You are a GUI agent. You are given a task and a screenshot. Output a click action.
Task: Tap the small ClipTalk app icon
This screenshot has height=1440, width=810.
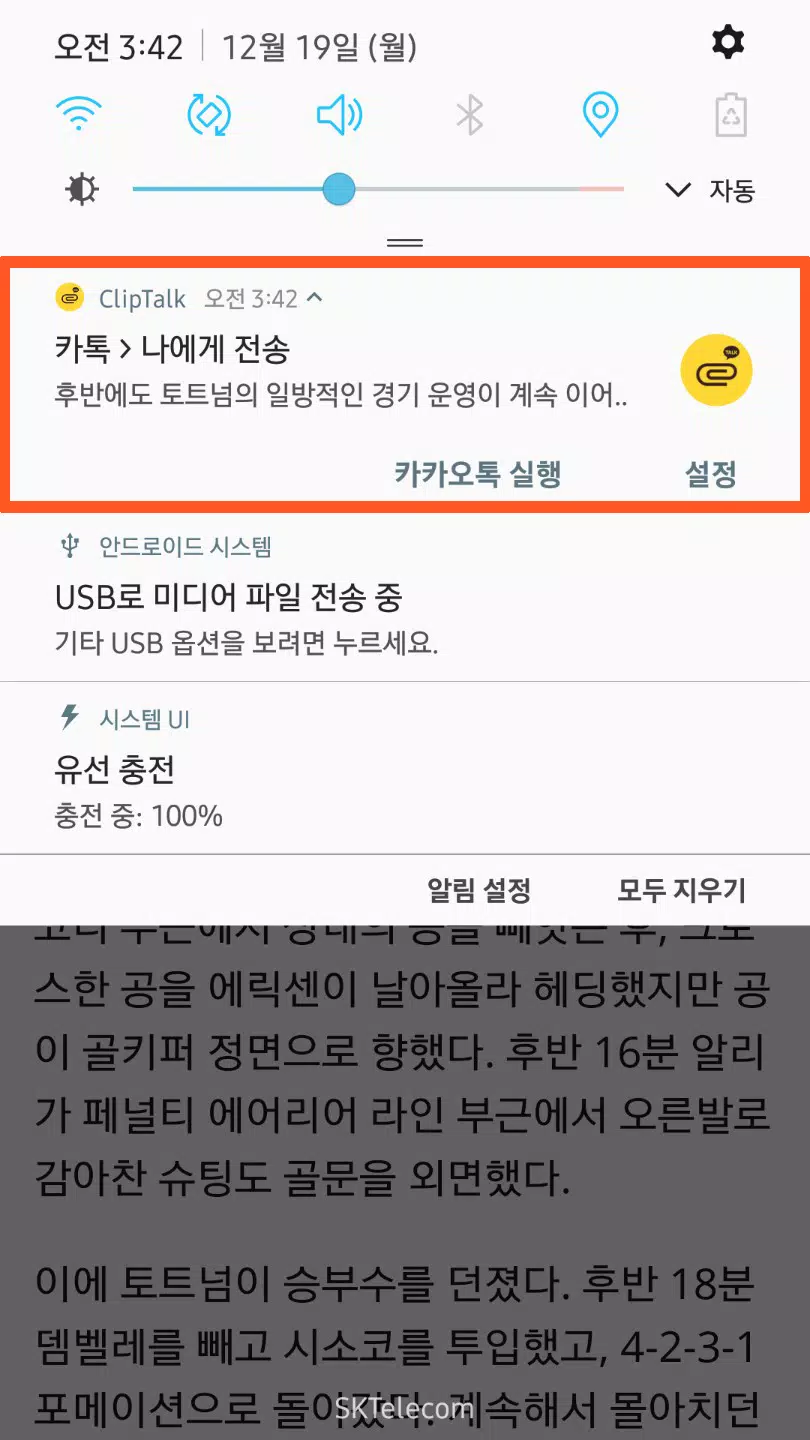click(x=69, y=298)
